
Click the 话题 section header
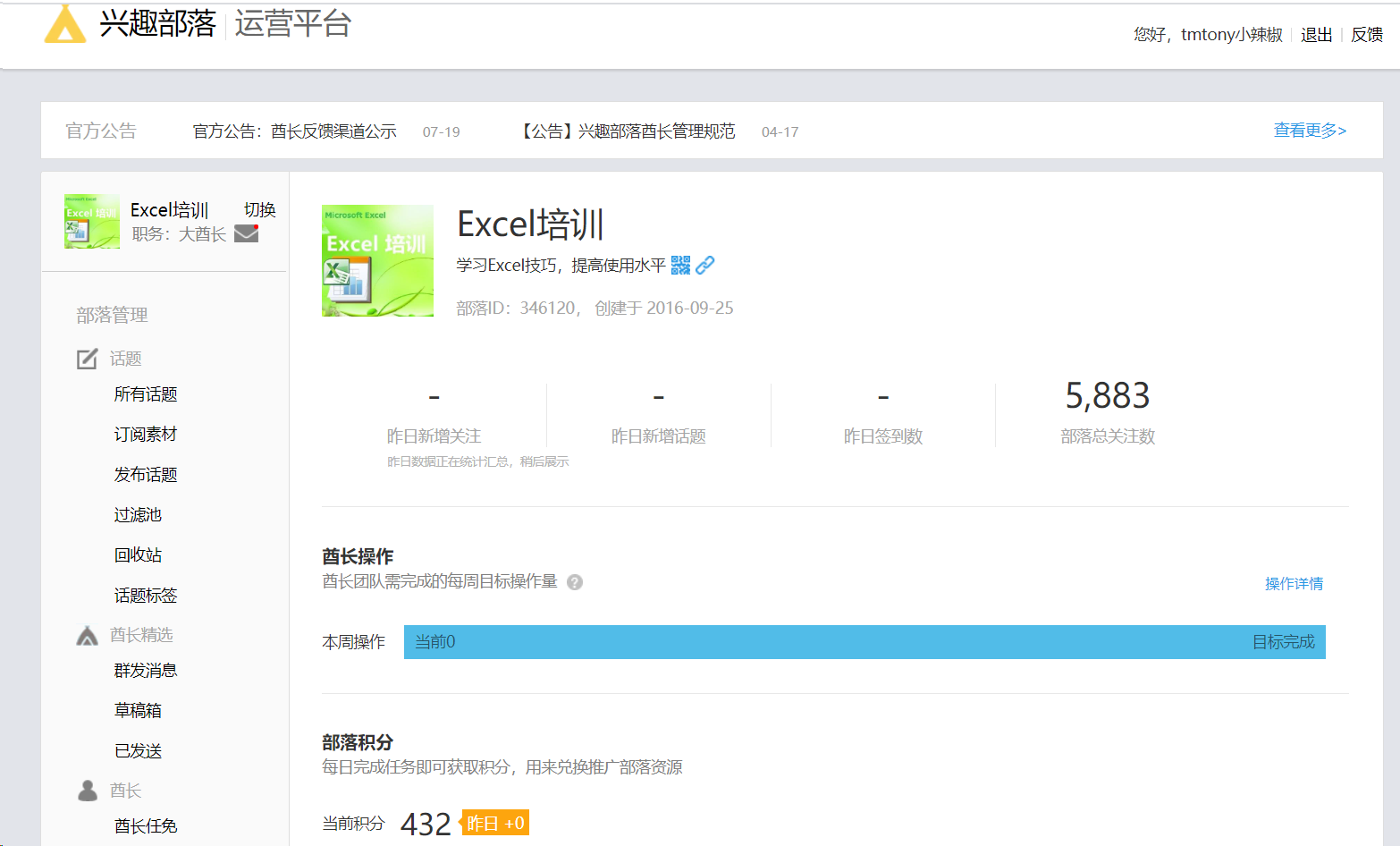126,359
